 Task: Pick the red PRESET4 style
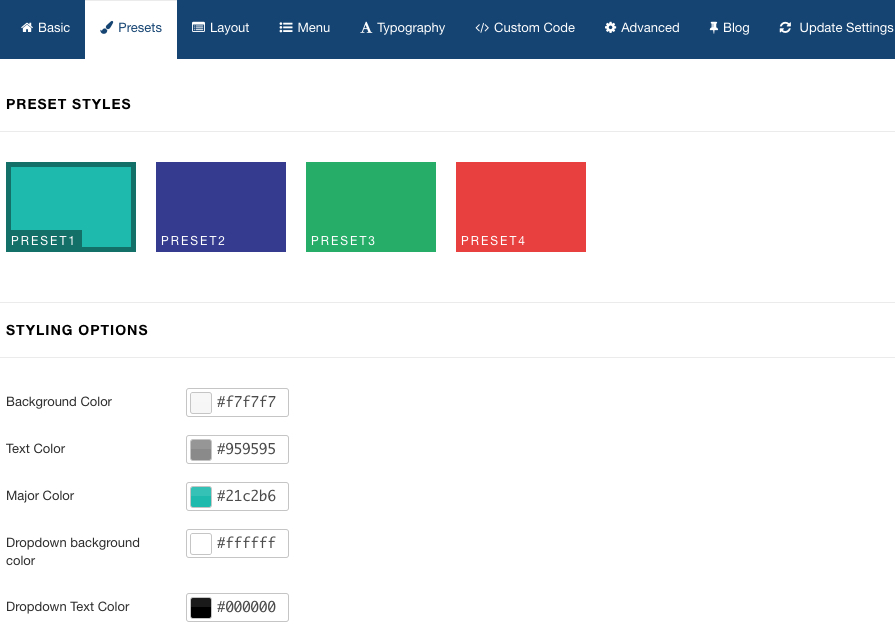pyautogui.click(x=521, y=206)
